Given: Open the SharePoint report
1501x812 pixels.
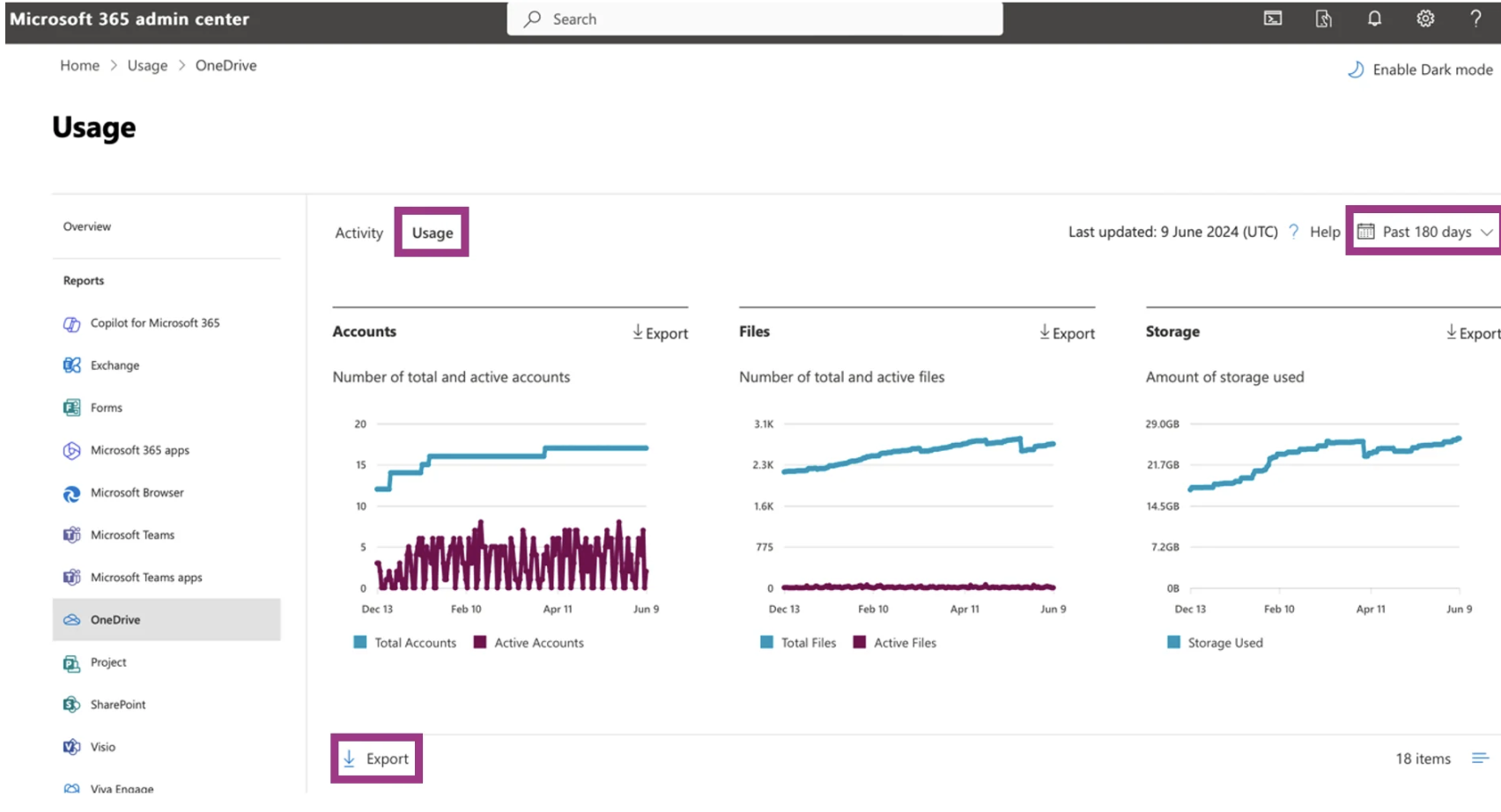Looking at the screenshot, I should point(118,705).
